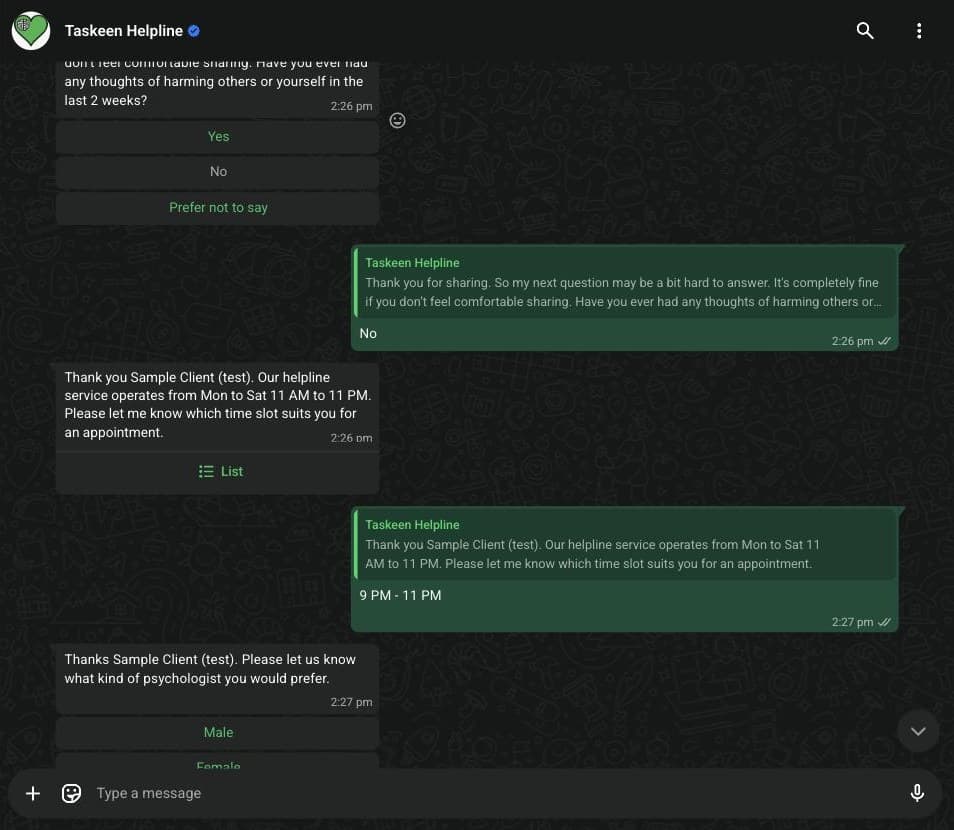The height and width of the screenshot is (830, 954).
Task: Select Male psychologist option
Action: pos(218,733)
